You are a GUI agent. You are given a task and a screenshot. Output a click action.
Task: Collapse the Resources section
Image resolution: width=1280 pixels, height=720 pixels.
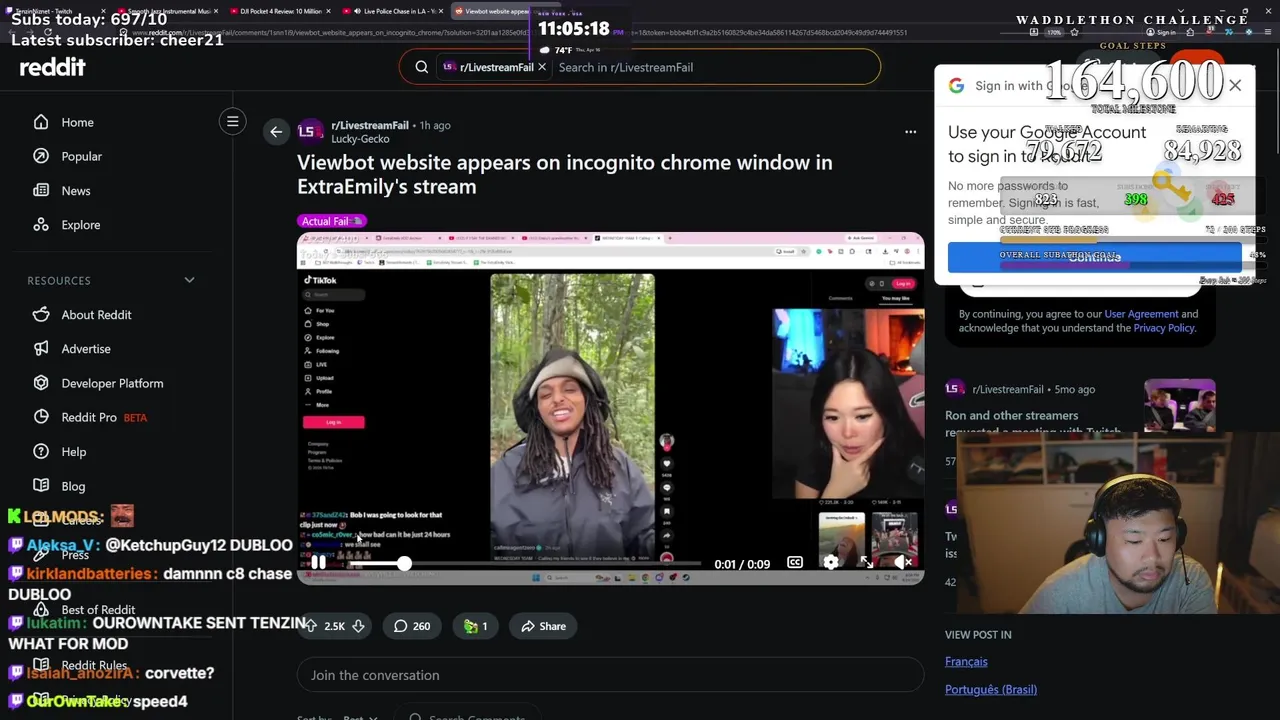[x=189, y=280]
